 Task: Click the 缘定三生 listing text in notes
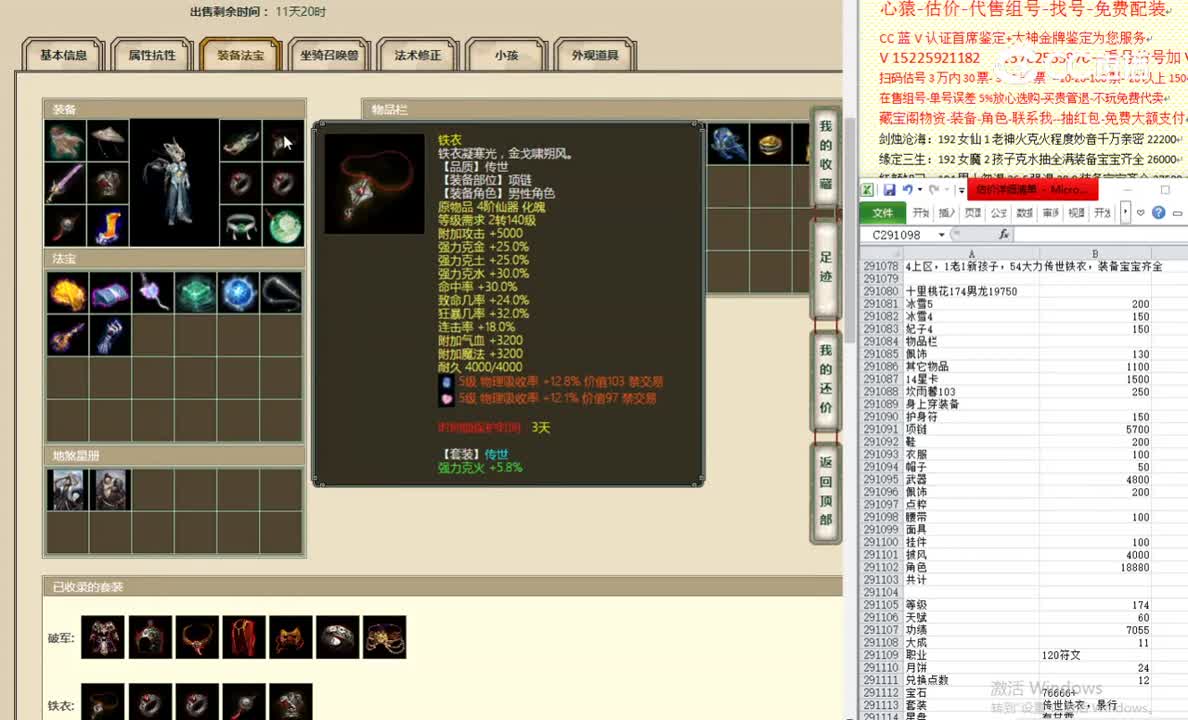click(x=1030, y=159)
